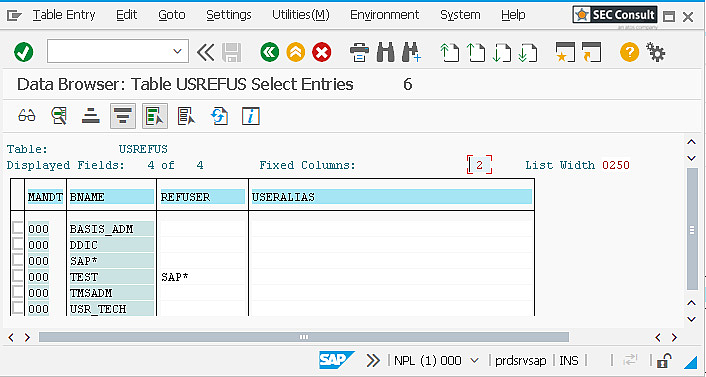
Task: Tick the checkbox for TEST row
Action: point(18,277)
